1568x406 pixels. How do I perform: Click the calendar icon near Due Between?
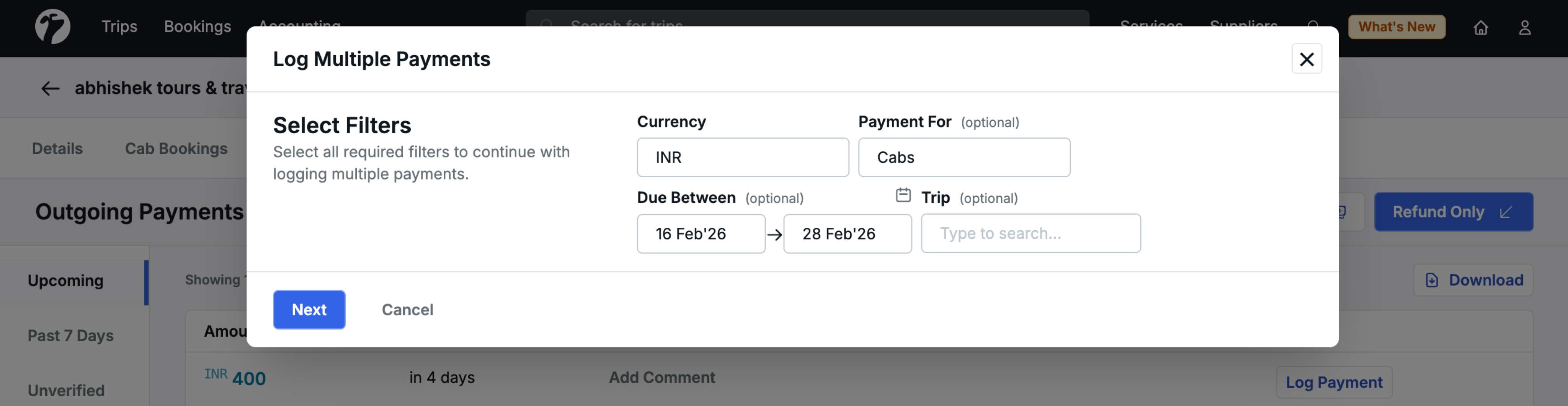[x=903, y=196]
